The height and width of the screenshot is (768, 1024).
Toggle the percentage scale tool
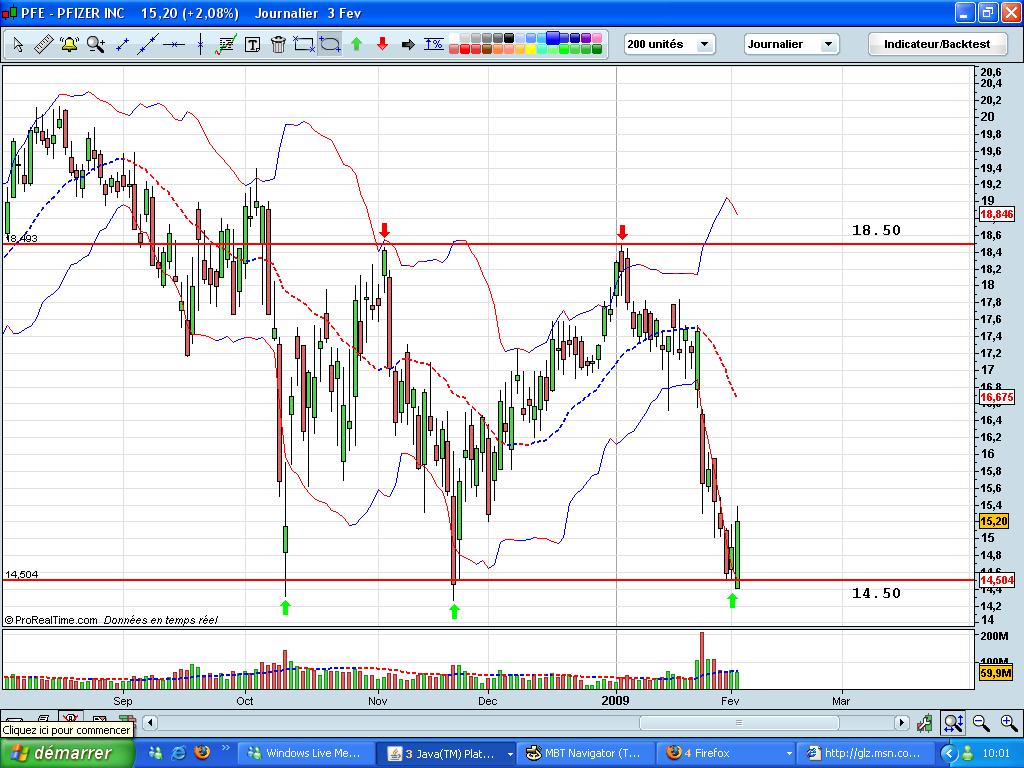pos(434,44)
